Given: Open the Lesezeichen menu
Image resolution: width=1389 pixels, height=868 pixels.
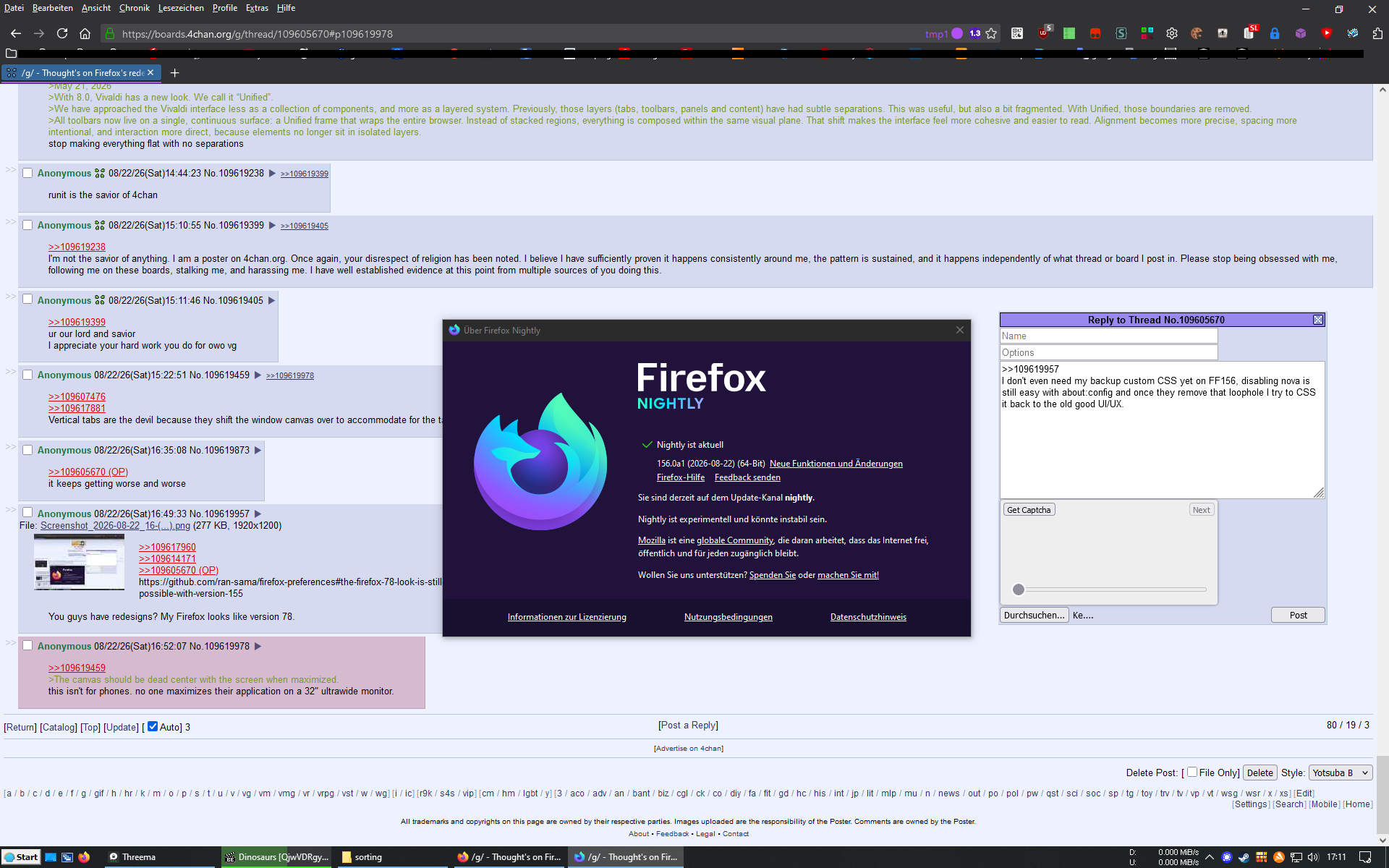Looking at the screenshot, I should tap(181, 8).
